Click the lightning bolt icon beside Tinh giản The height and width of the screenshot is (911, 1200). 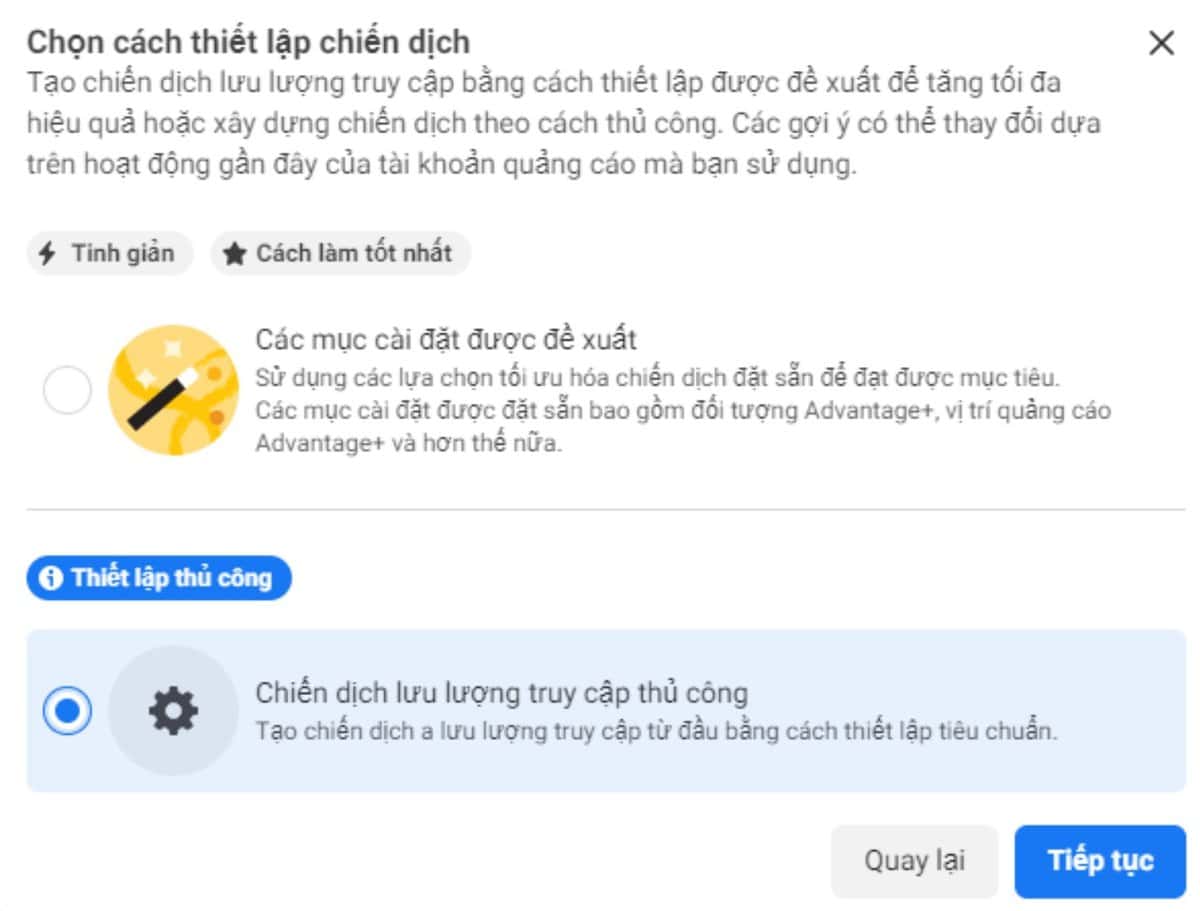[47, 254]
